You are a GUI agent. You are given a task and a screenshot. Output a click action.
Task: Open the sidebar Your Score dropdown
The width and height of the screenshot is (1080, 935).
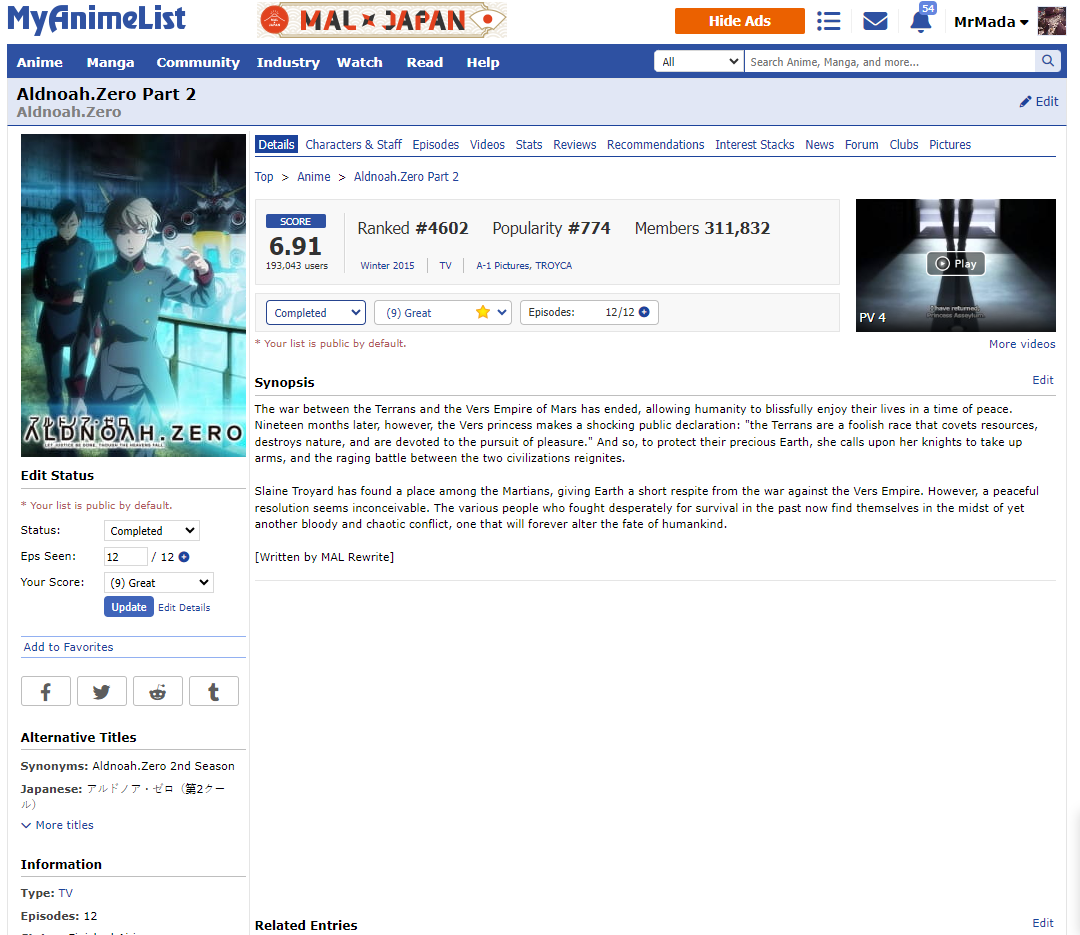click(158, 583)
